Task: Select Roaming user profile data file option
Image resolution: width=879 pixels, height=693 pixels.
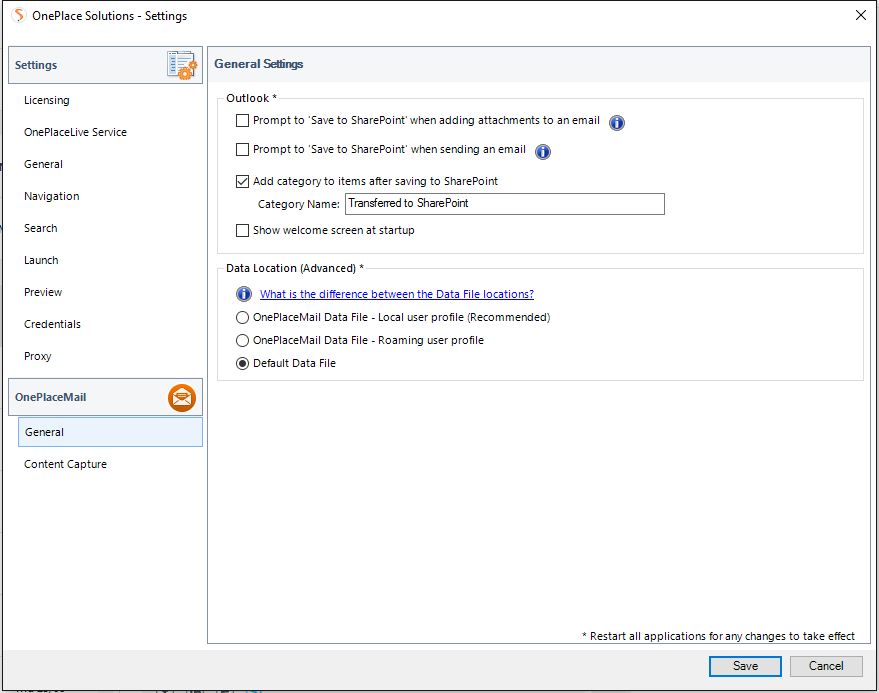Action: point(242,340)
